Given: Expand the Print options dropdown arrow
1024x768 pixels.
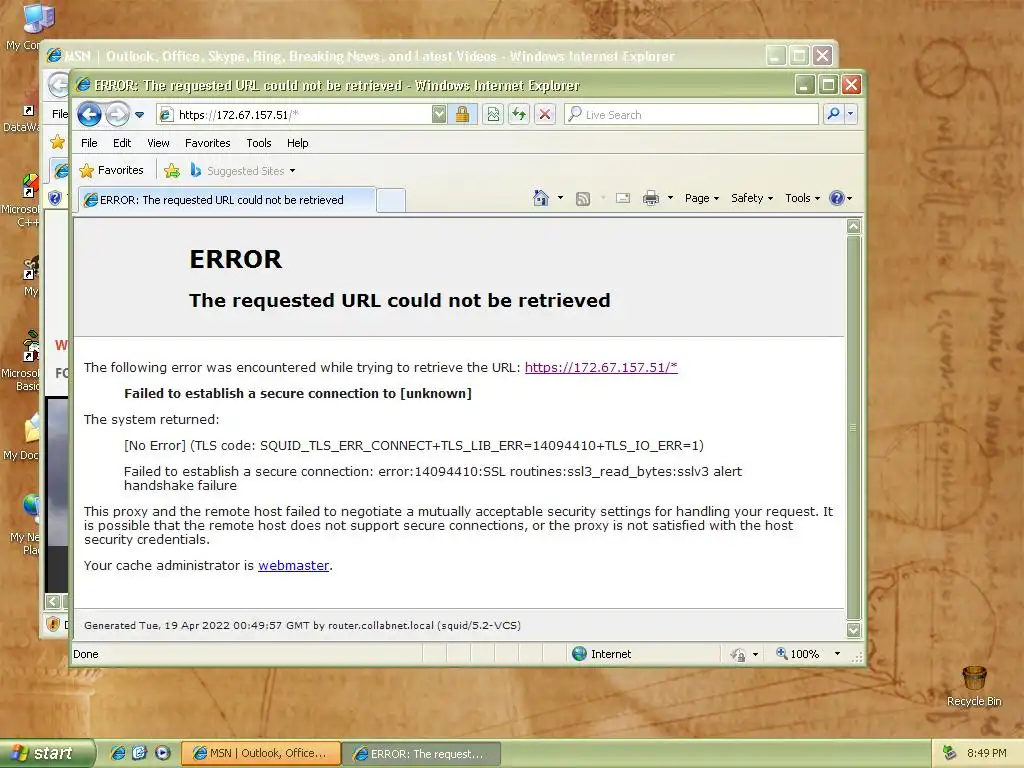Looking at the screenshot, I should [x=670, y=198].
